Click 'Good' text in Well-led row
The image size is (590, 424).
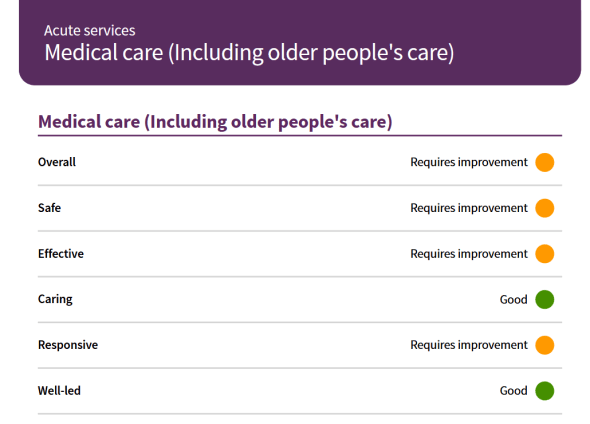coord(513,391)
